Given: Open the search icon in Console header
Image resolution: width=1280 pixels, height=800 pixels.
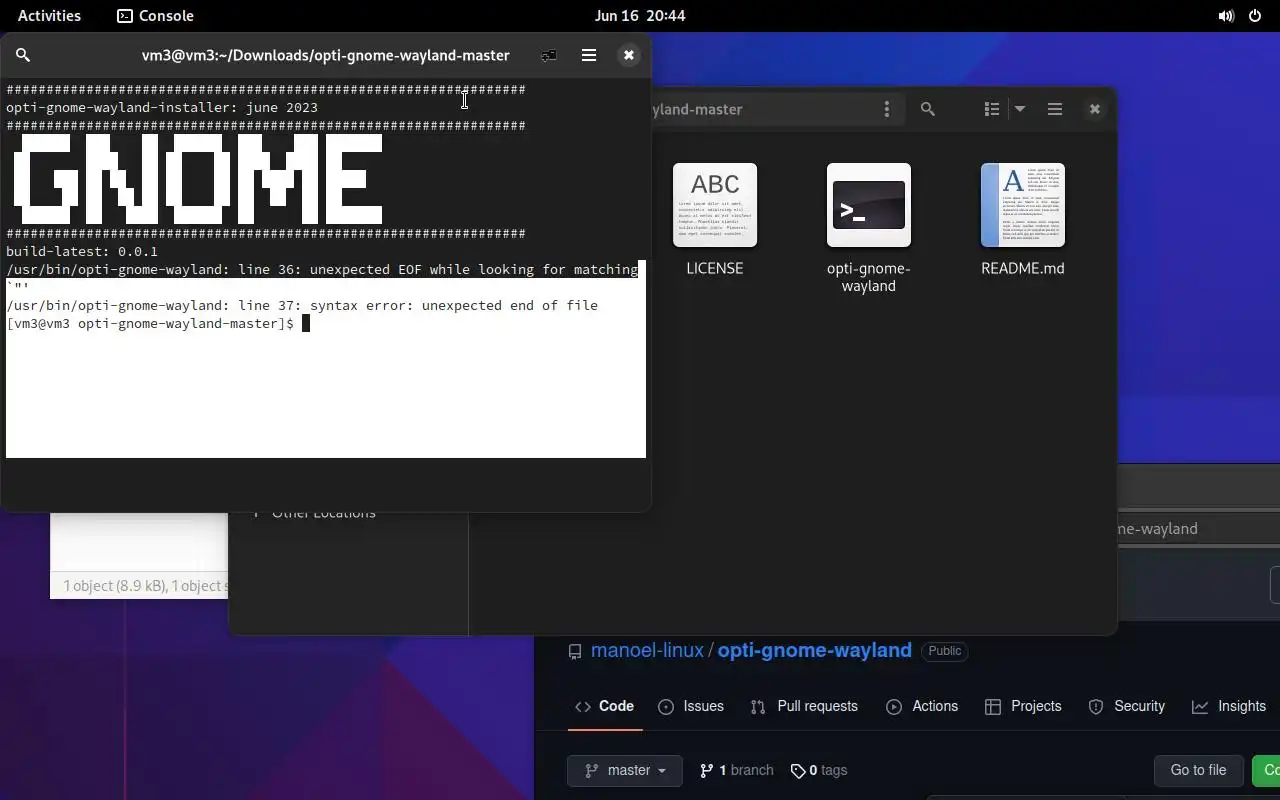Looking at the screenshot, I should point(23,55).
